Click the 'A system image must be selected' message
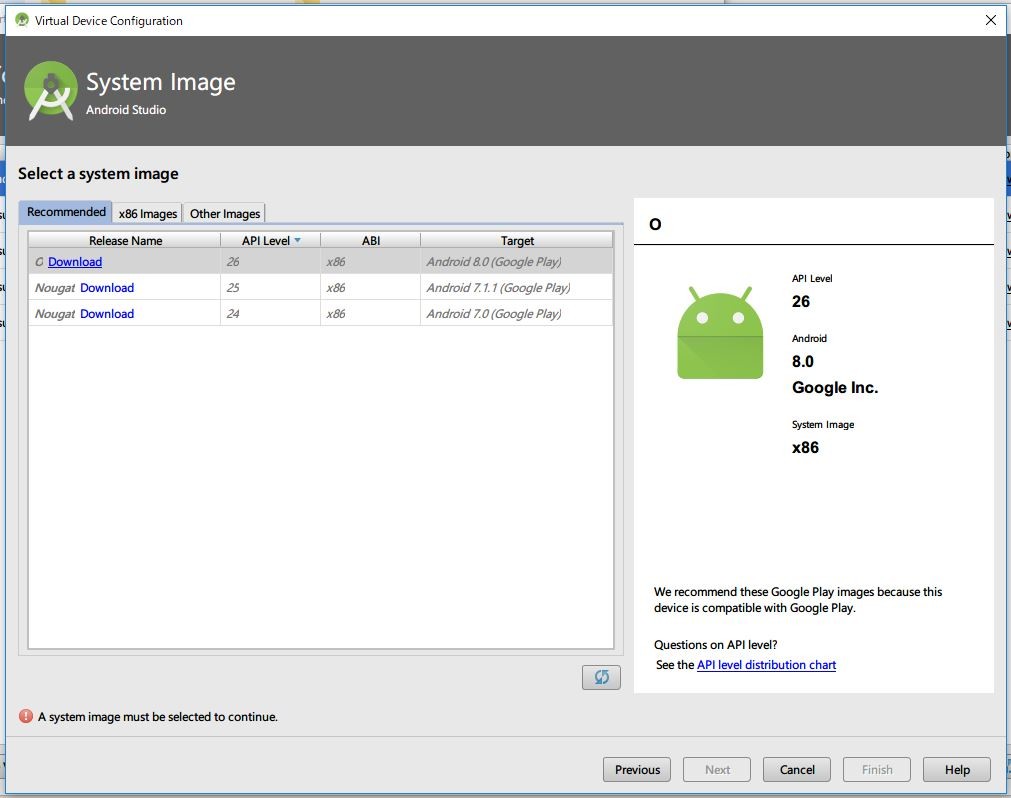This screenshot has height=798, width=1011. coord(157,717)
